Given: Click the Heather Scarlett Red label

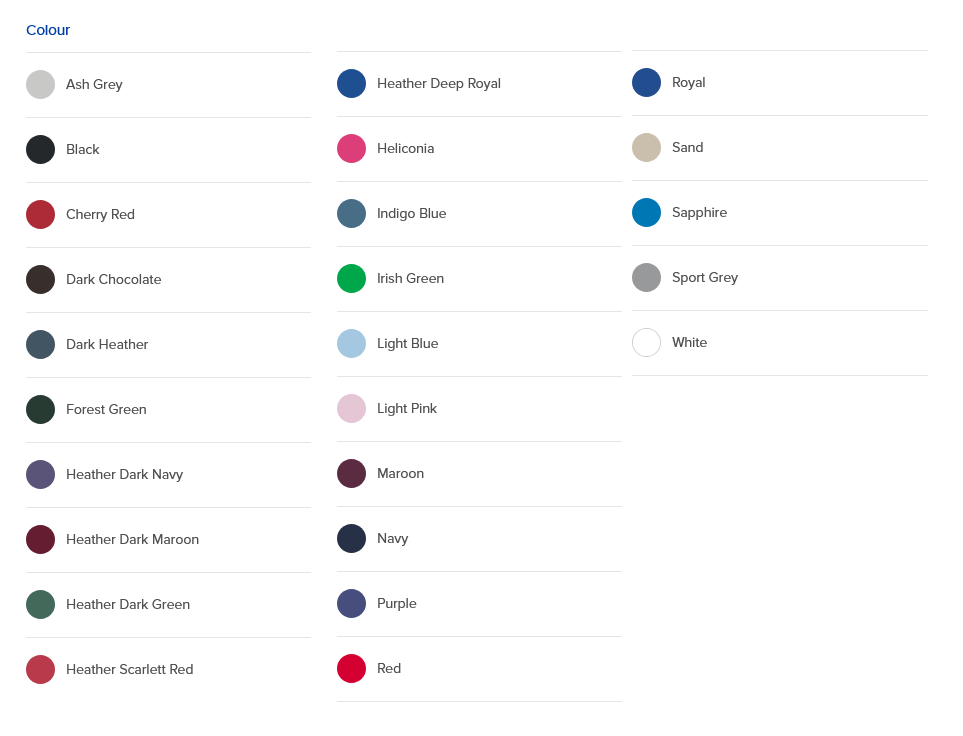Looking at the screenshot, I should (130, 669).
